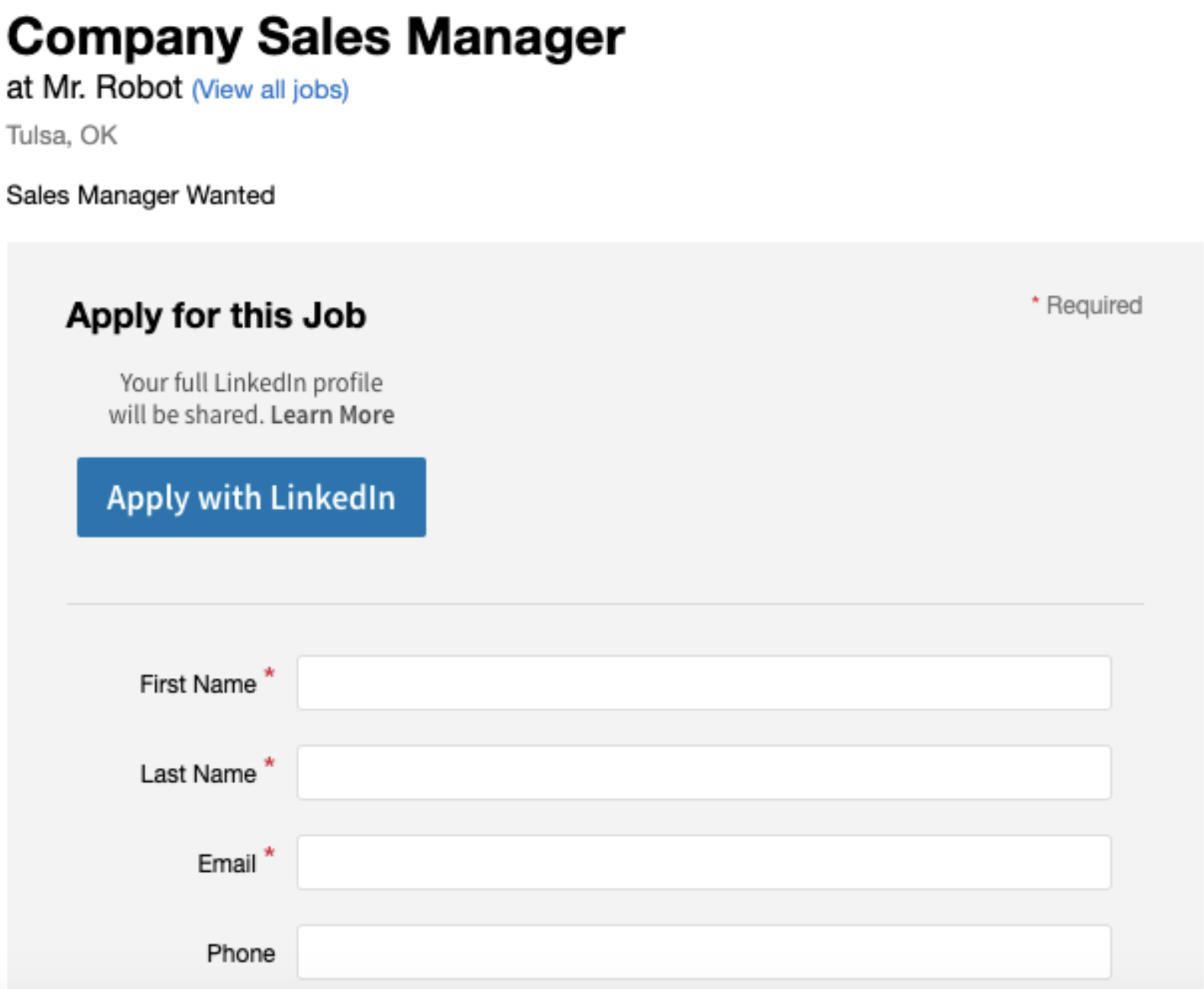Click the Learn More link
The image size is (1204, 989).
[x=332, y=415]
